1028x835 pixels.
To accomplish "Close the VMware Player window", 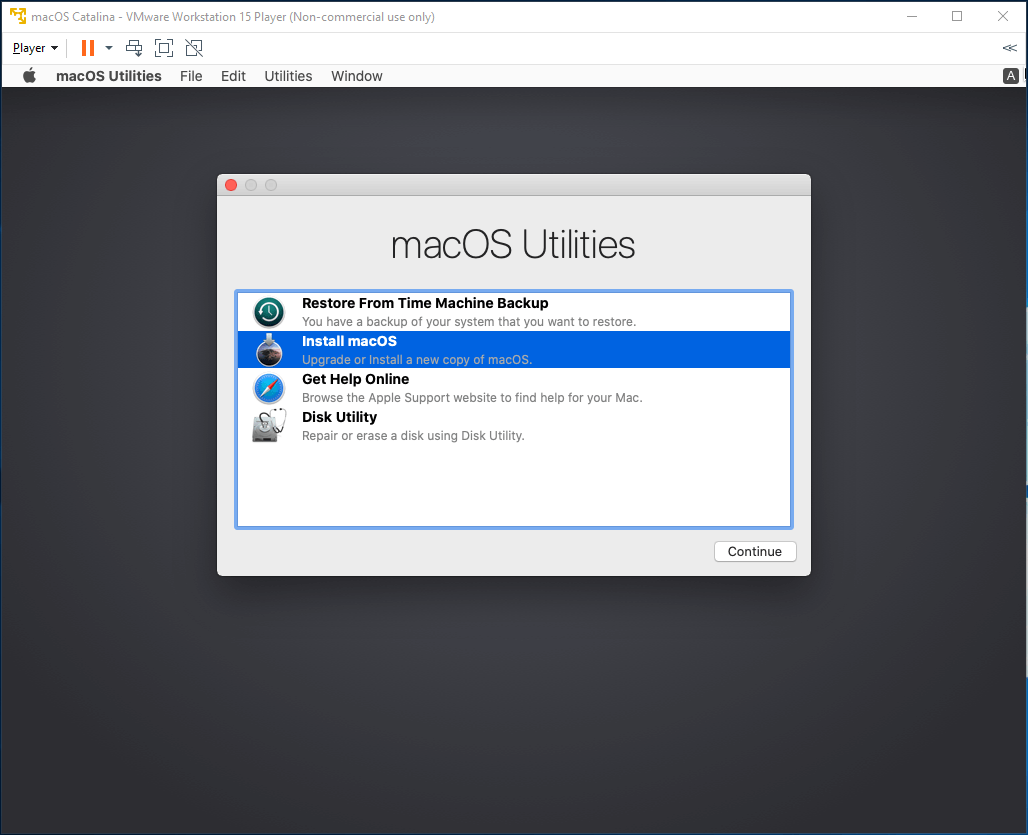I will pos(1003,16).
